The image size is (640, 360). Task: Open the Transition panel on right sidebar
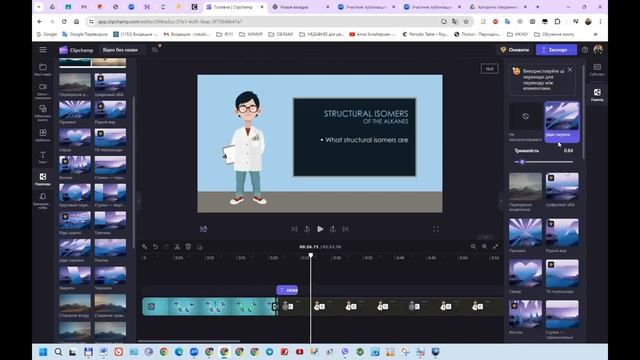pos(597,94)
